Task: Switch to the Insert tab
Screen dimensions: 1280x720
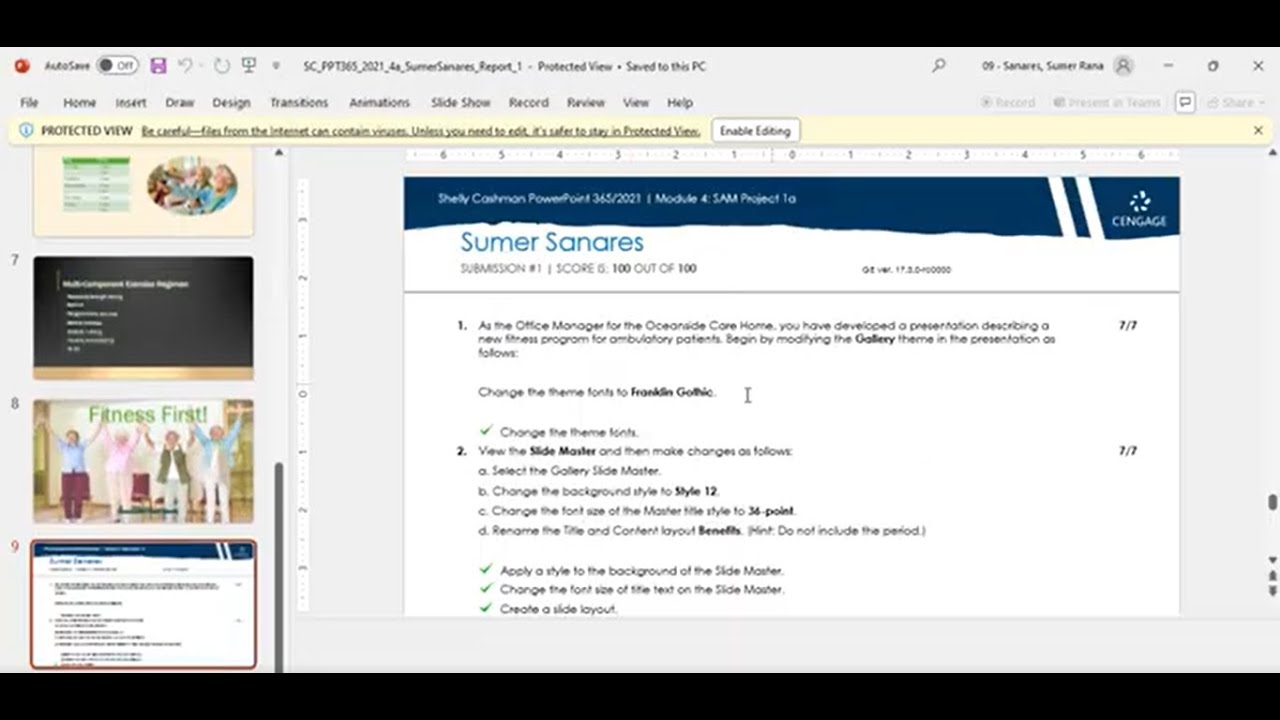Action: pyautogui.click(x=131, y=103)
